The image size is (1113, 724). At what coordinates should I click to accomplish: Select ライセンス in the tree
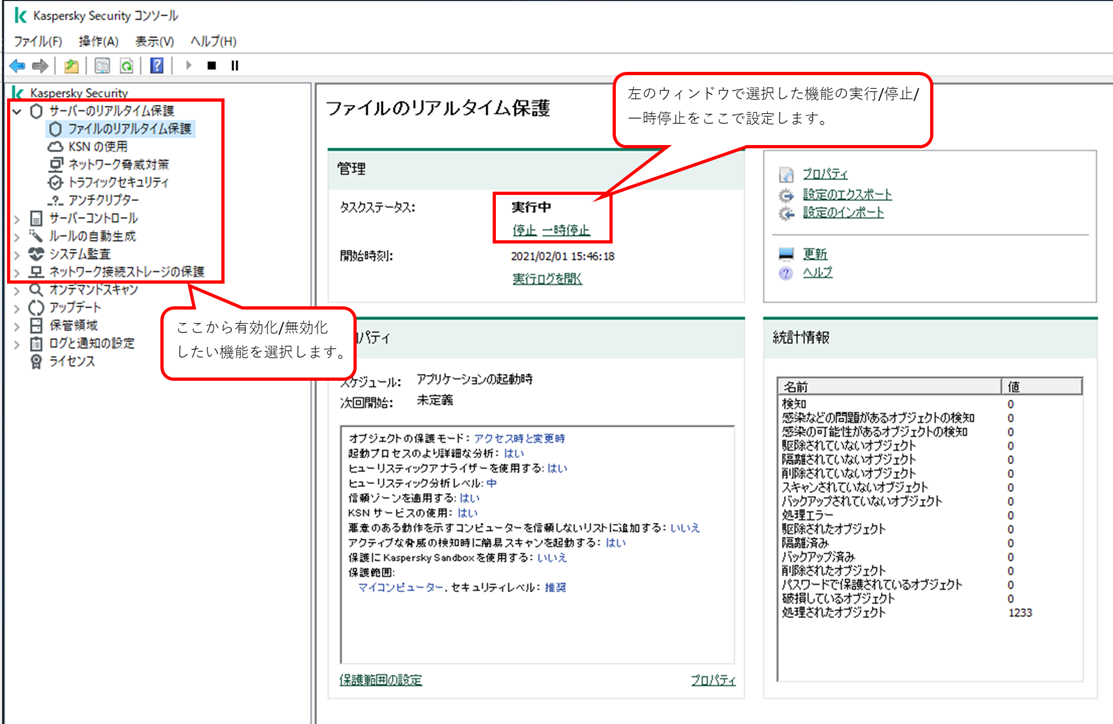tap(72, 361)
